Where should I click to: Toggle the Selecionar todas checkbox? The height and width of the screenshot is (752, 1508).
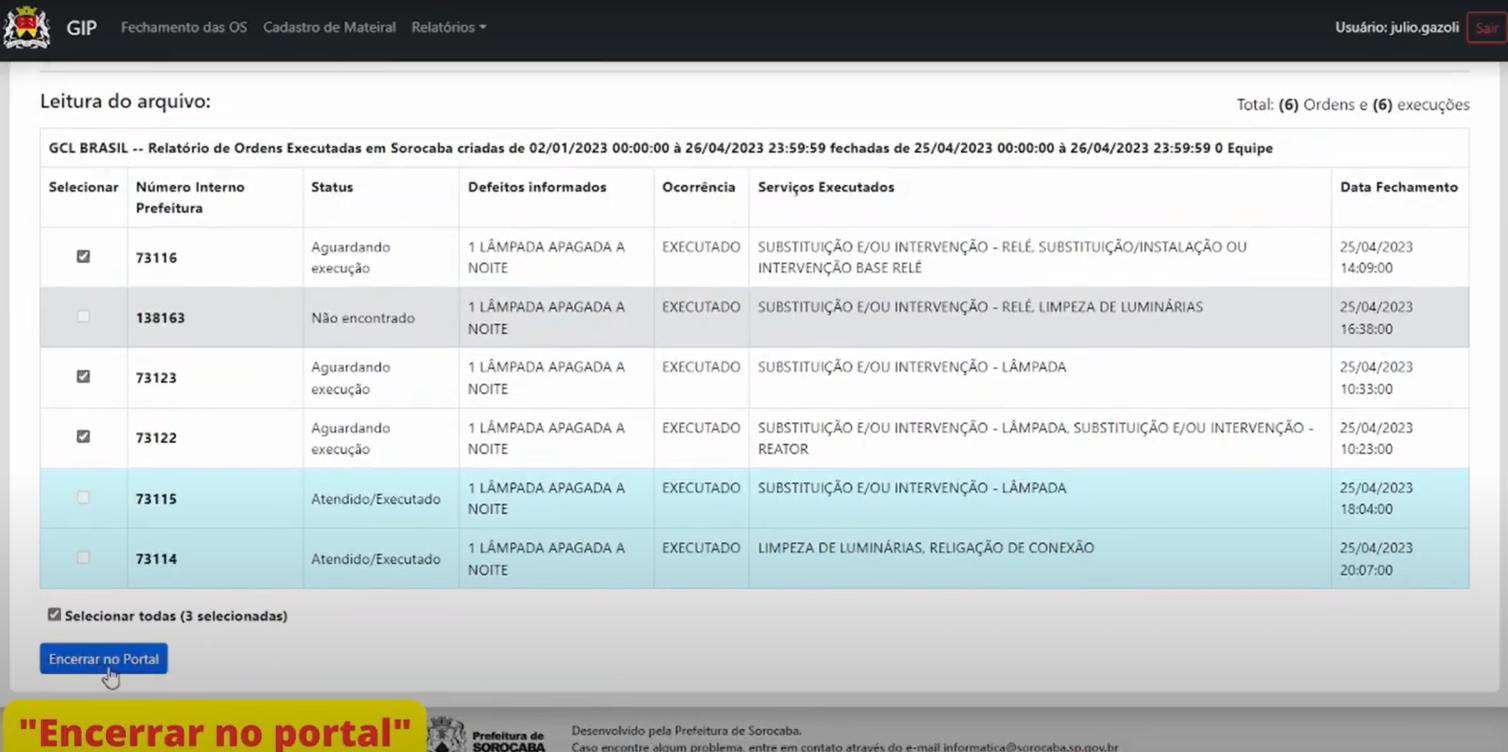point(54,615)
